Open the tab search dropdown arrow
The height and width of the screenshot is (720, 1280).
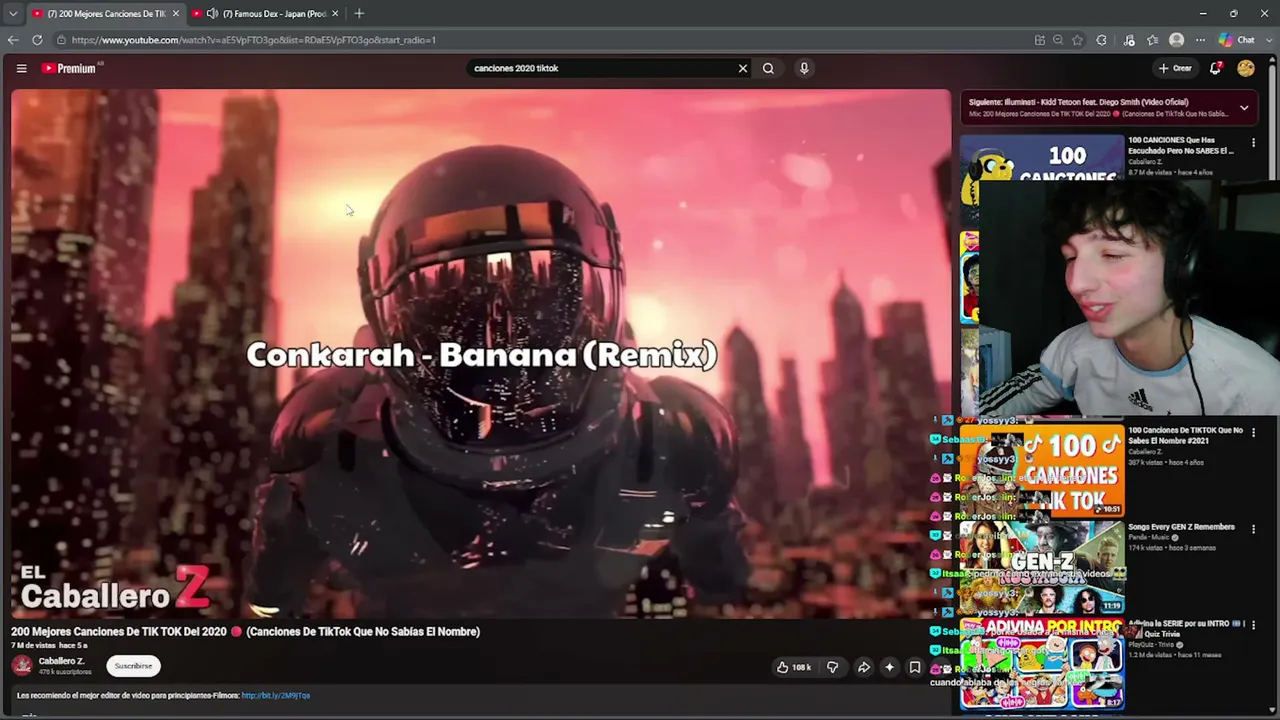coord(13,14)
